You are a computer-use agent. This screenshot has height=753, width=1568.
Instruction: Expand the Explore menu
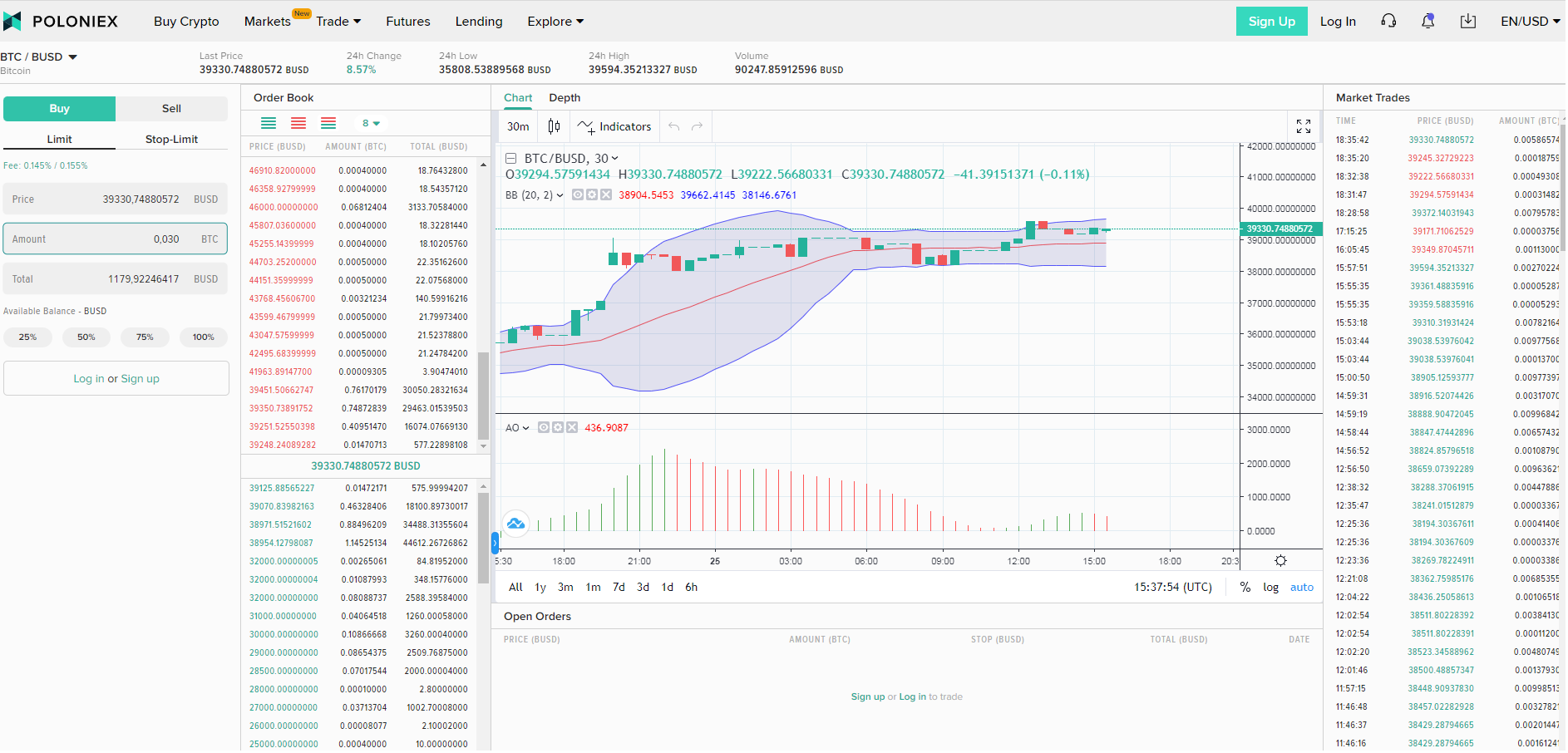(x=555, y=22)
